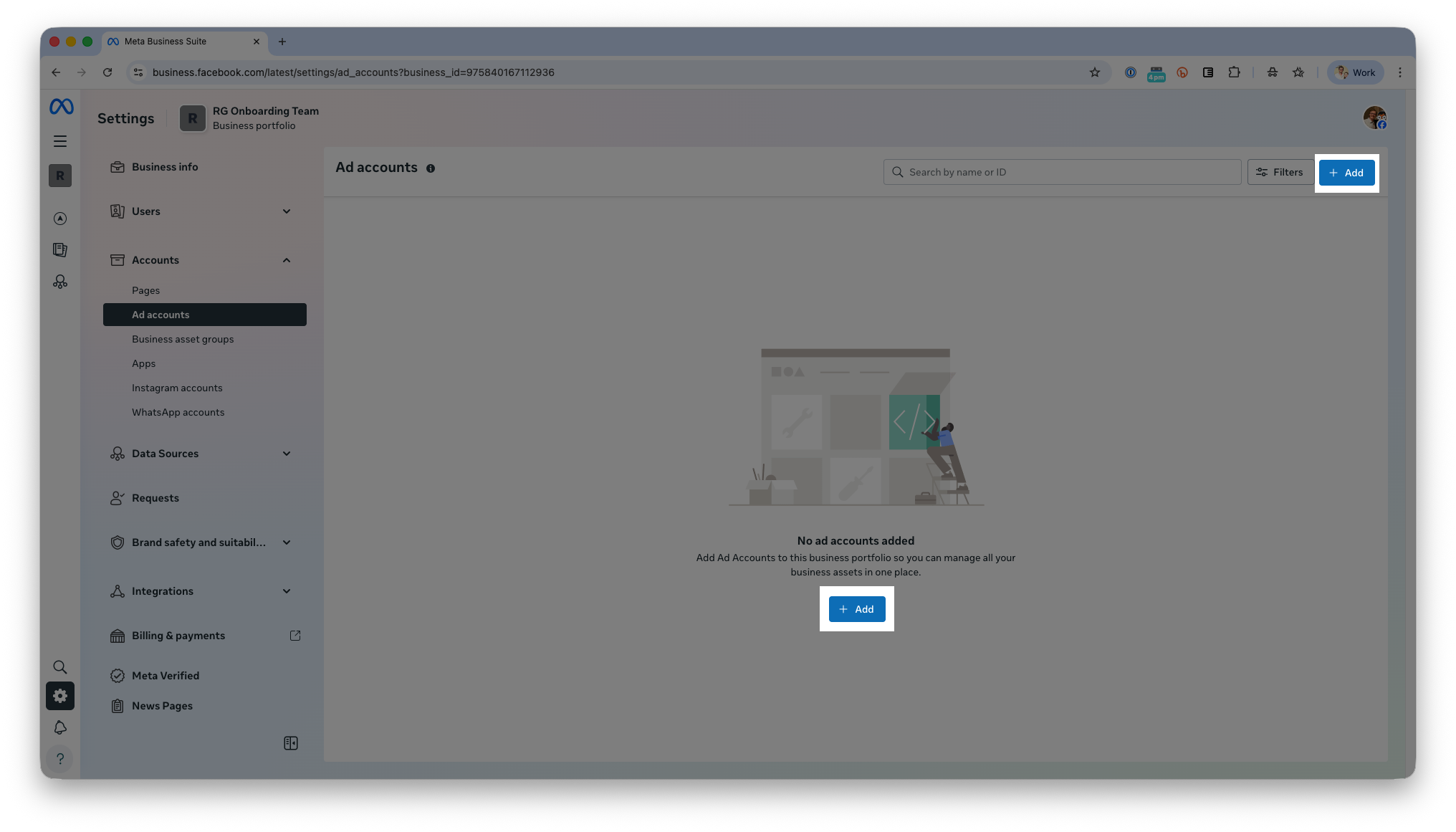Image resolution: width=1456 pixels, height=832 pixels.
Task: Collapse the Accounts section
Action: (287, 260)
